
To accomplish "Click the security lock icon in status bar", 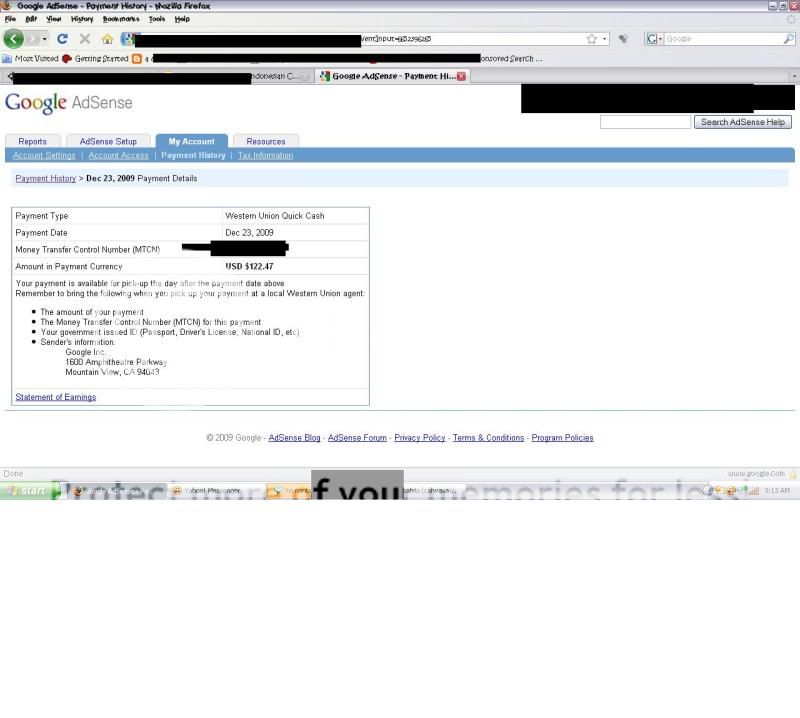I will click(x=793, y=474).
